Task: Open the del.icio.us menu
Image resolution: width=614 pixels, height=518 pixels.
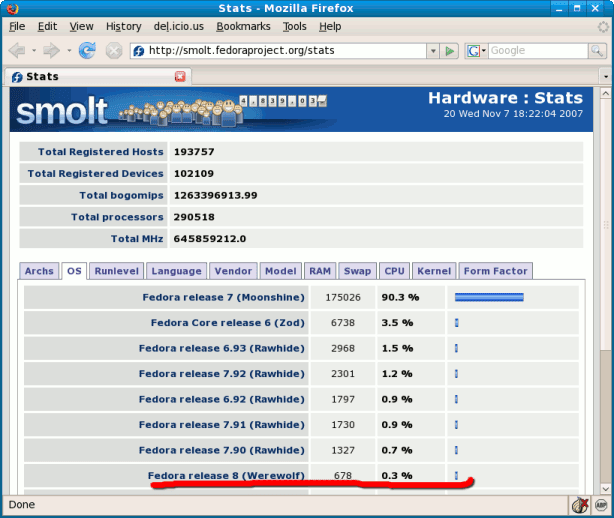Action: 179,26
